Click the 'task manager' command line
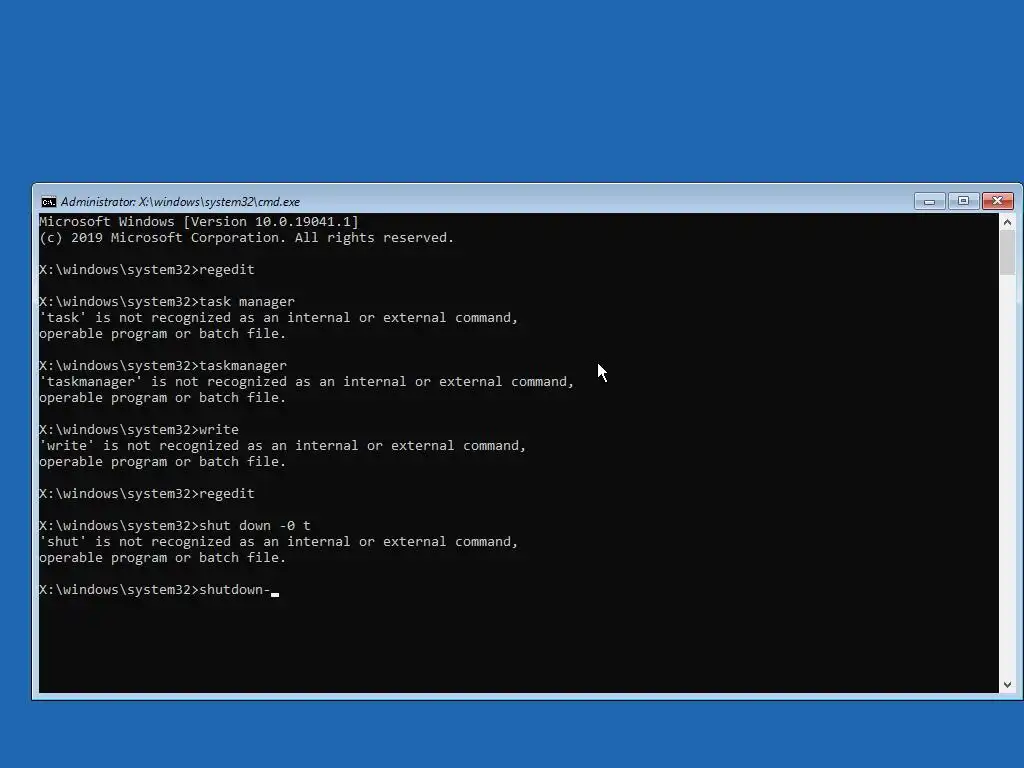 [167, 302]
